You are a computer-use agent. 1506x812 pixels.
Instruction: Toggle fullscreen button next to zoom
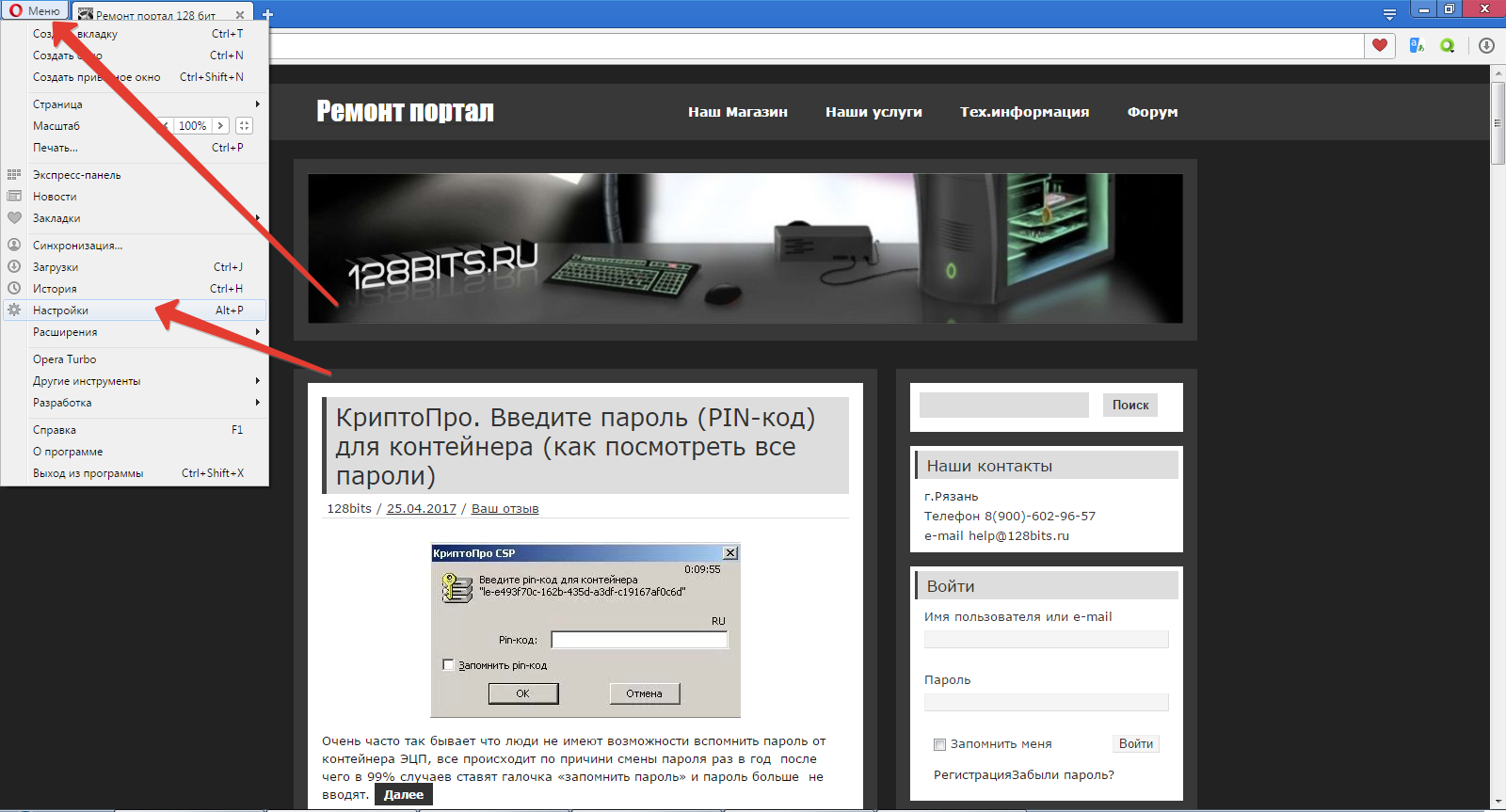click(x=244, y=125)
